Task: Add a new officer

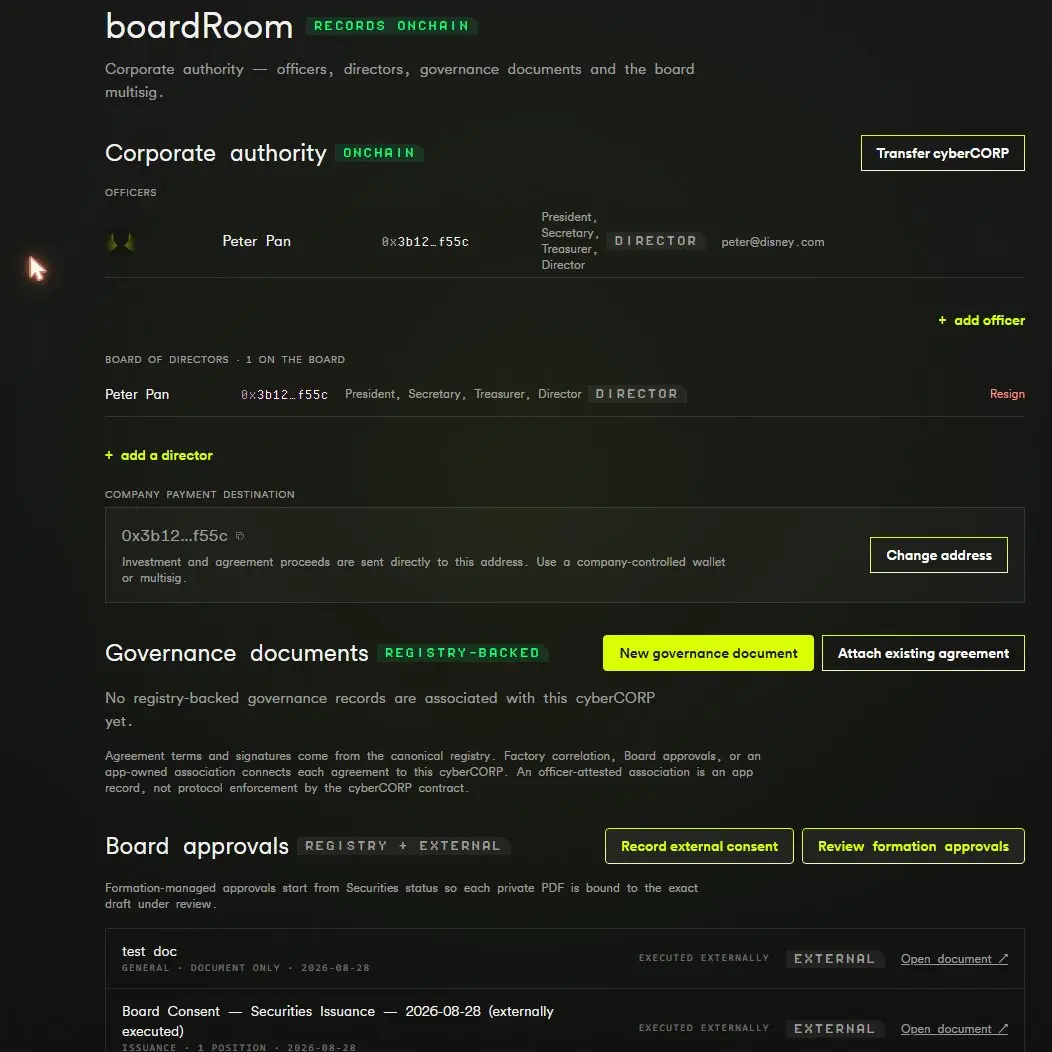Action: click(981, 321)
